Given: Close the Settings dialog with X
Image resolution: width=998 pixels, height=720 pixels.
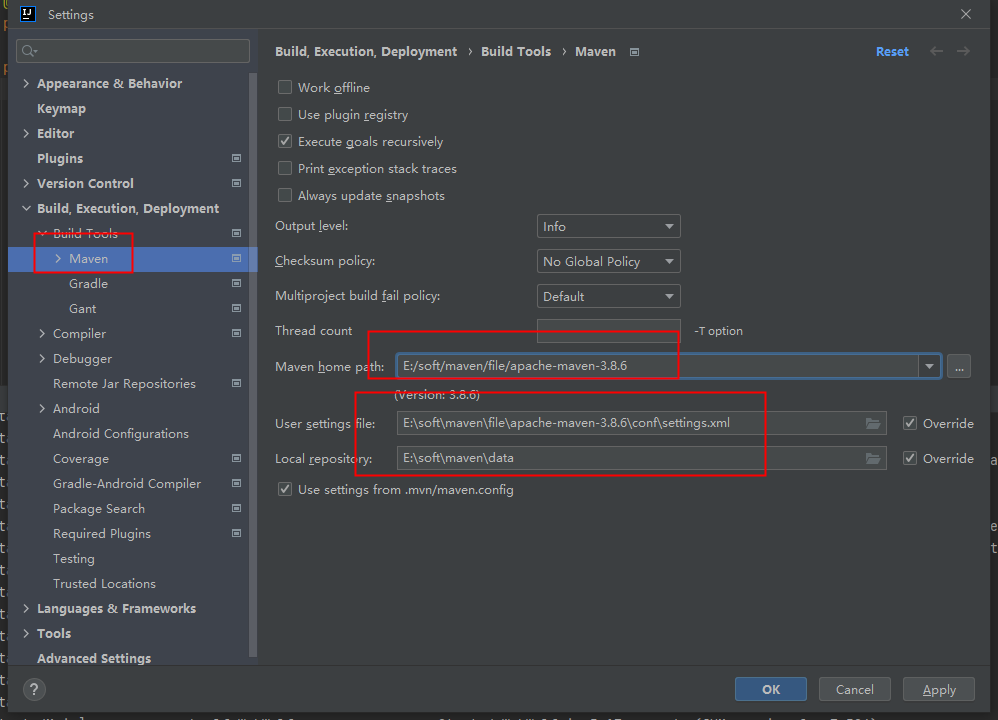Looking at the screenshot, I should click(966, 14).
